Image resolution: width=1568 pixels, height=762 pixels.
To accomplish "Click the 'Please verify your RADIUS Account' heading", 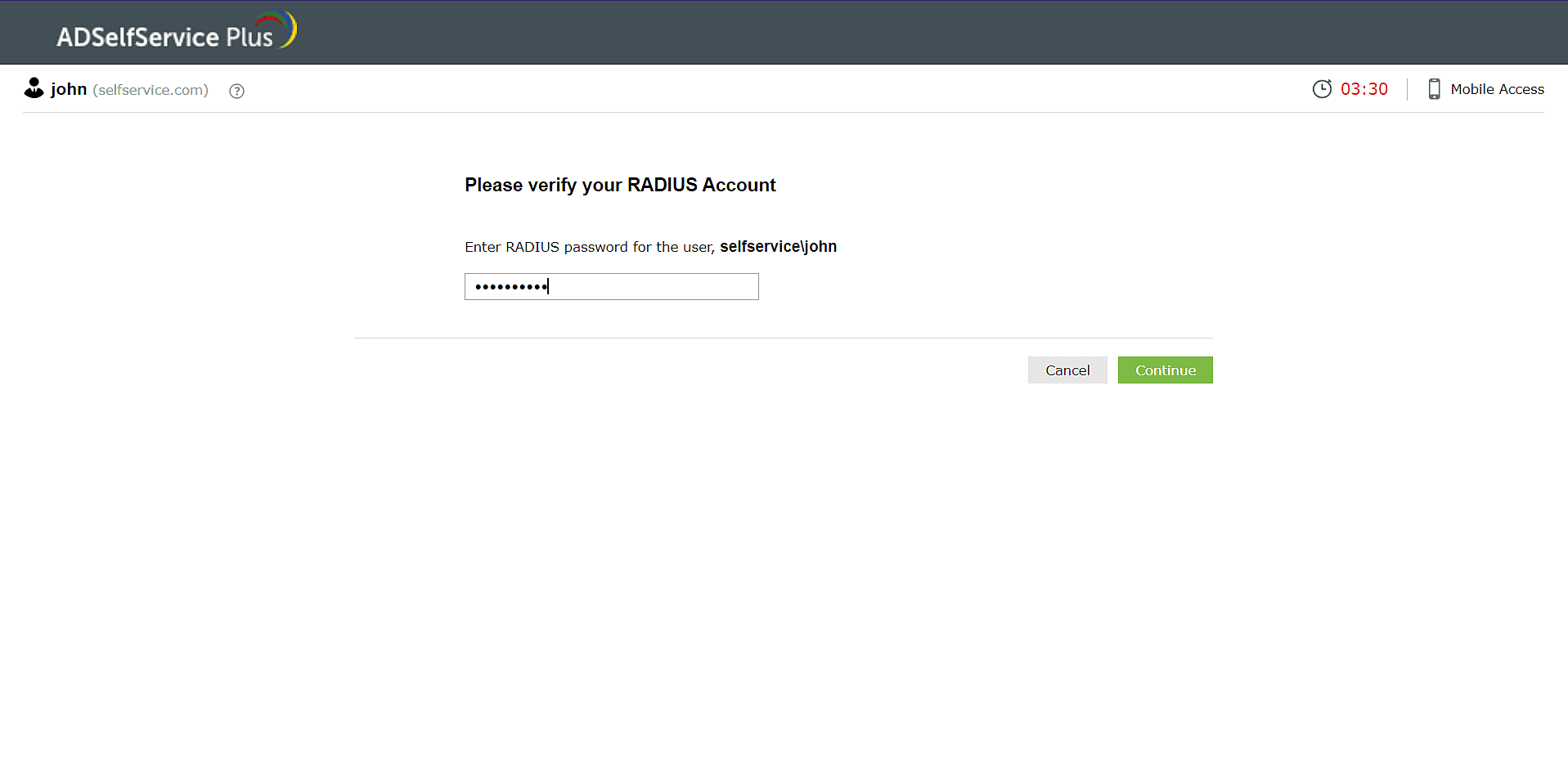I will tap(620, 185).
